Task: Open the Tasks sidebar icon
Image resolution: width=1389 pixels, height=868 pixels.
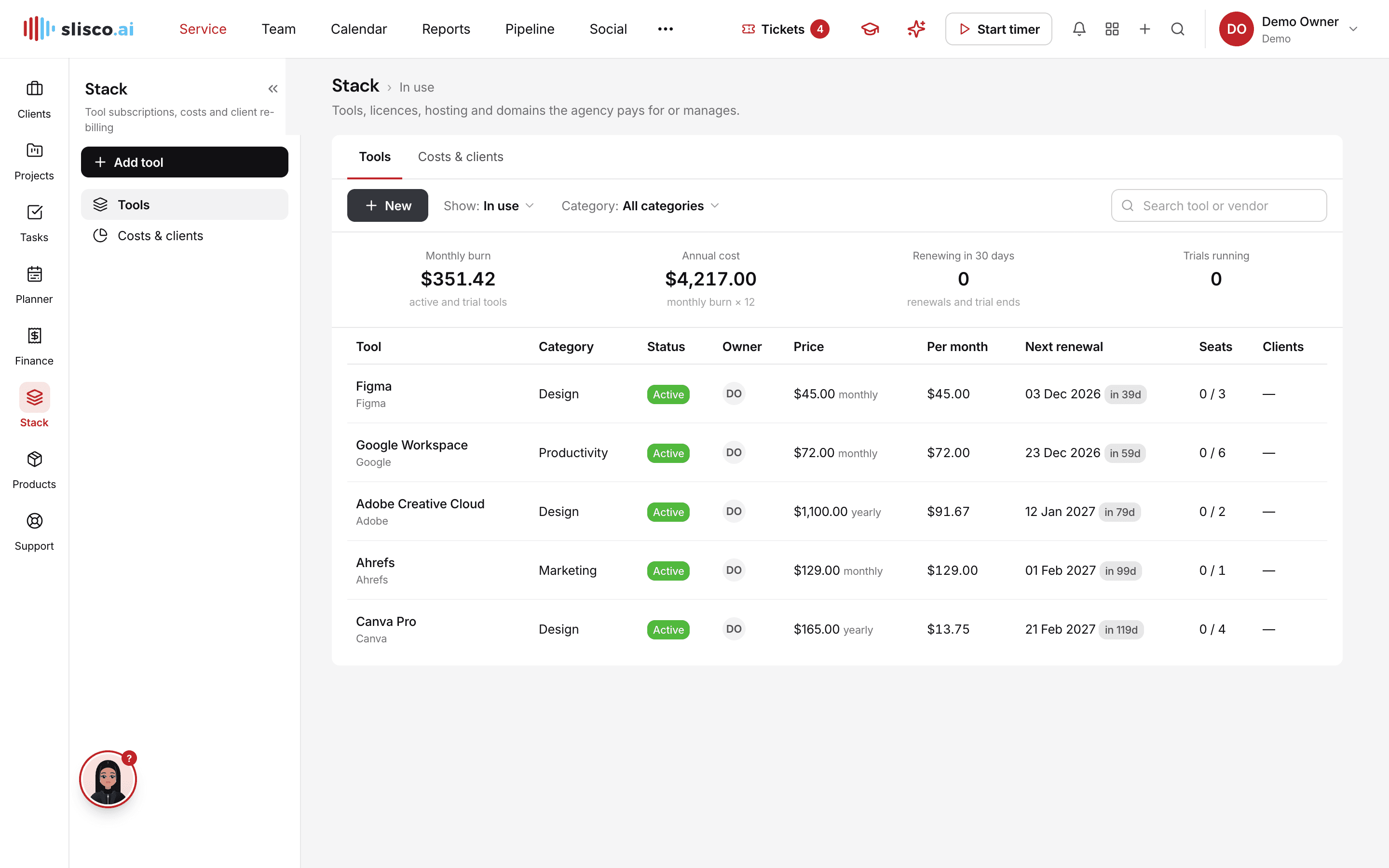Action: click(x=34, y=223)
